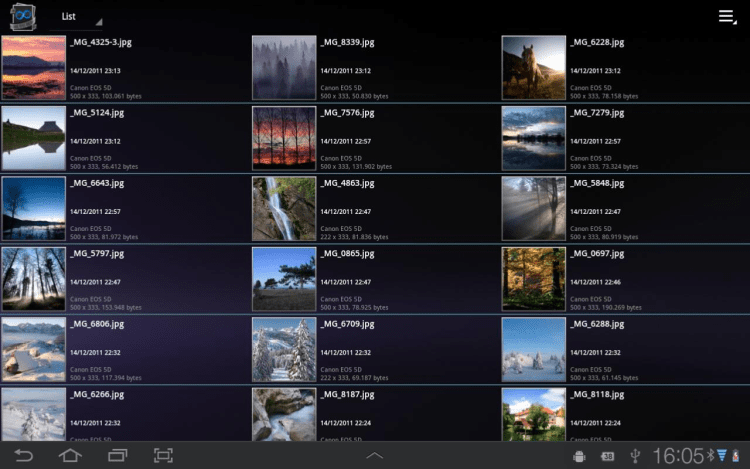Expand the system bar up-chevron
This screenshot has height=469, width=750.
tap(375, 456)
